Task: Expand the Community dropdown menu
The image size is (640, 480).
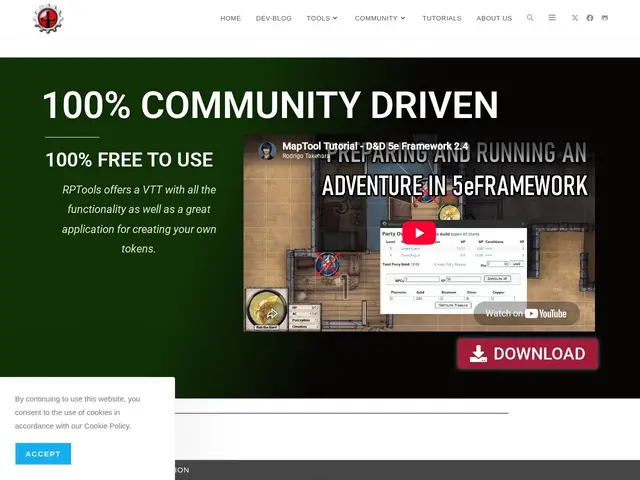Action: 380,18
